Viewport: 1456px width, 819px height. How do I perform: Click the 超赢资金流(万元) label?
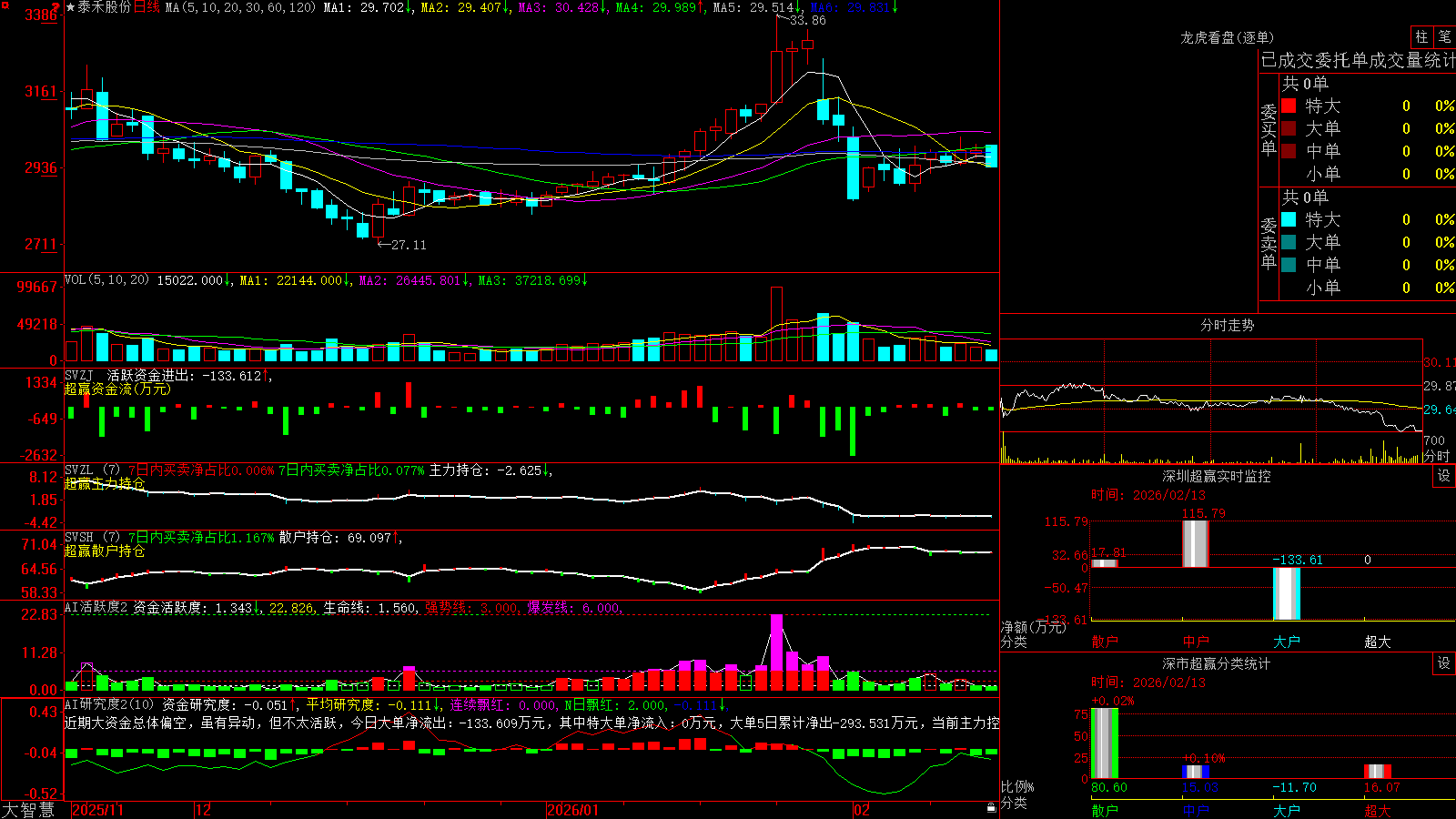117,389
